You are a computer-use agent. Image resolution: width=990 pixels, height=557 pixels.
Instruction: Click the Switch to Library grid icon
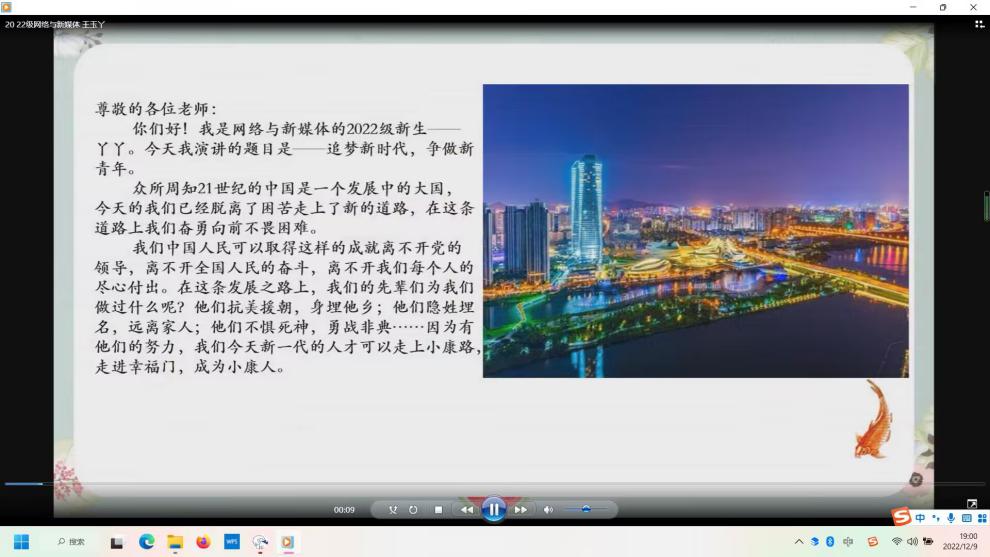point(979,24)
